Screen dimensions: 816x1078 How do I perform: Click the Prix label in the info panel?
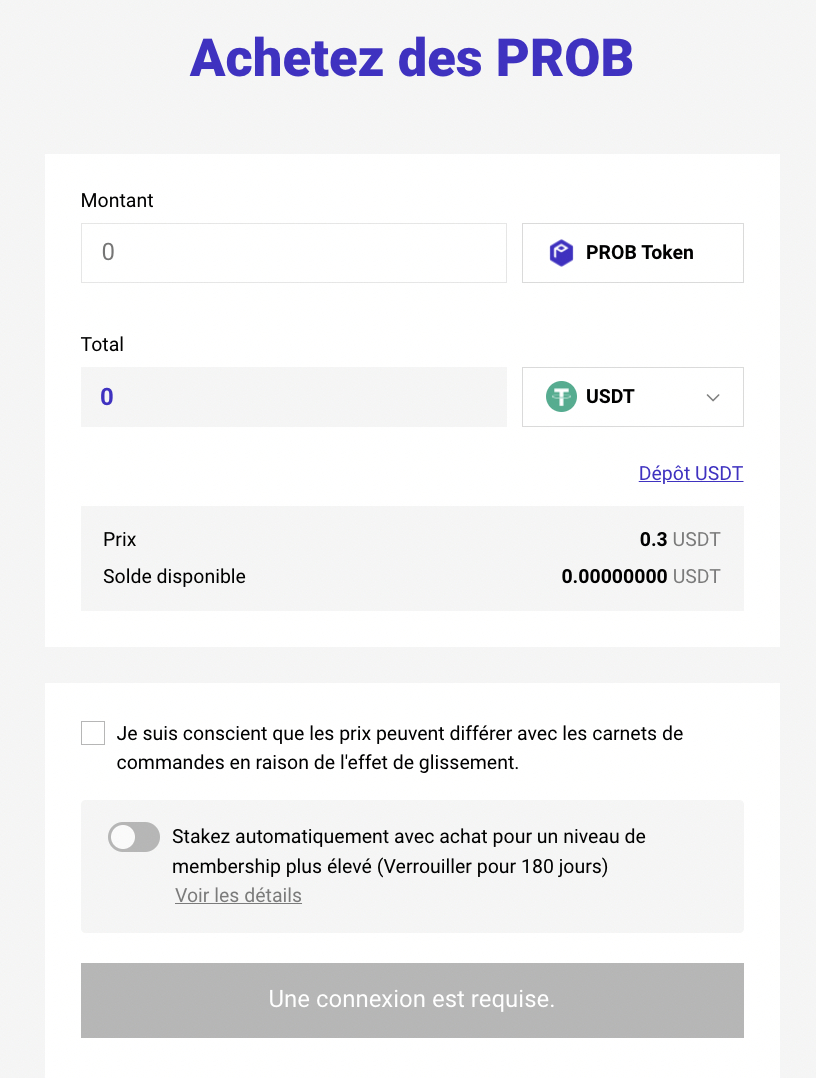pyautogui.click(x=120, y=540)
